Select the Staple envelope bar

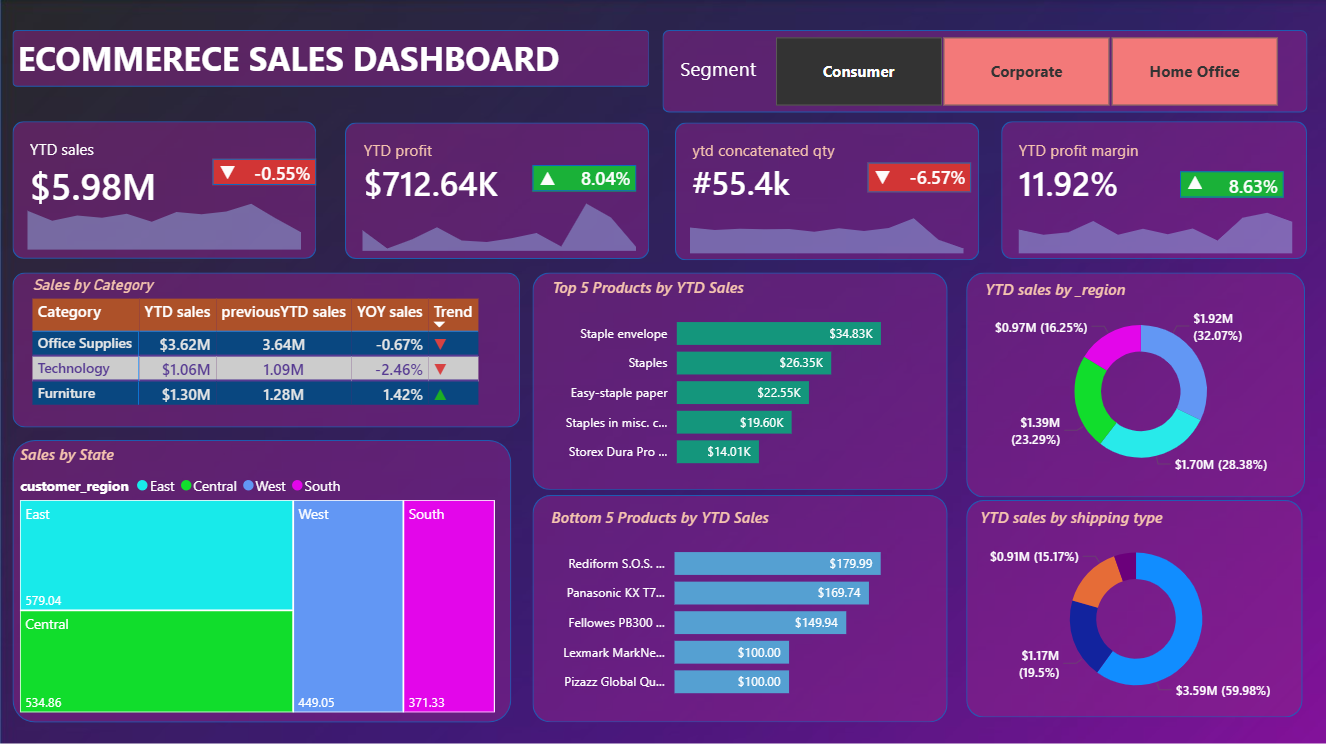[x=779, y=333]
